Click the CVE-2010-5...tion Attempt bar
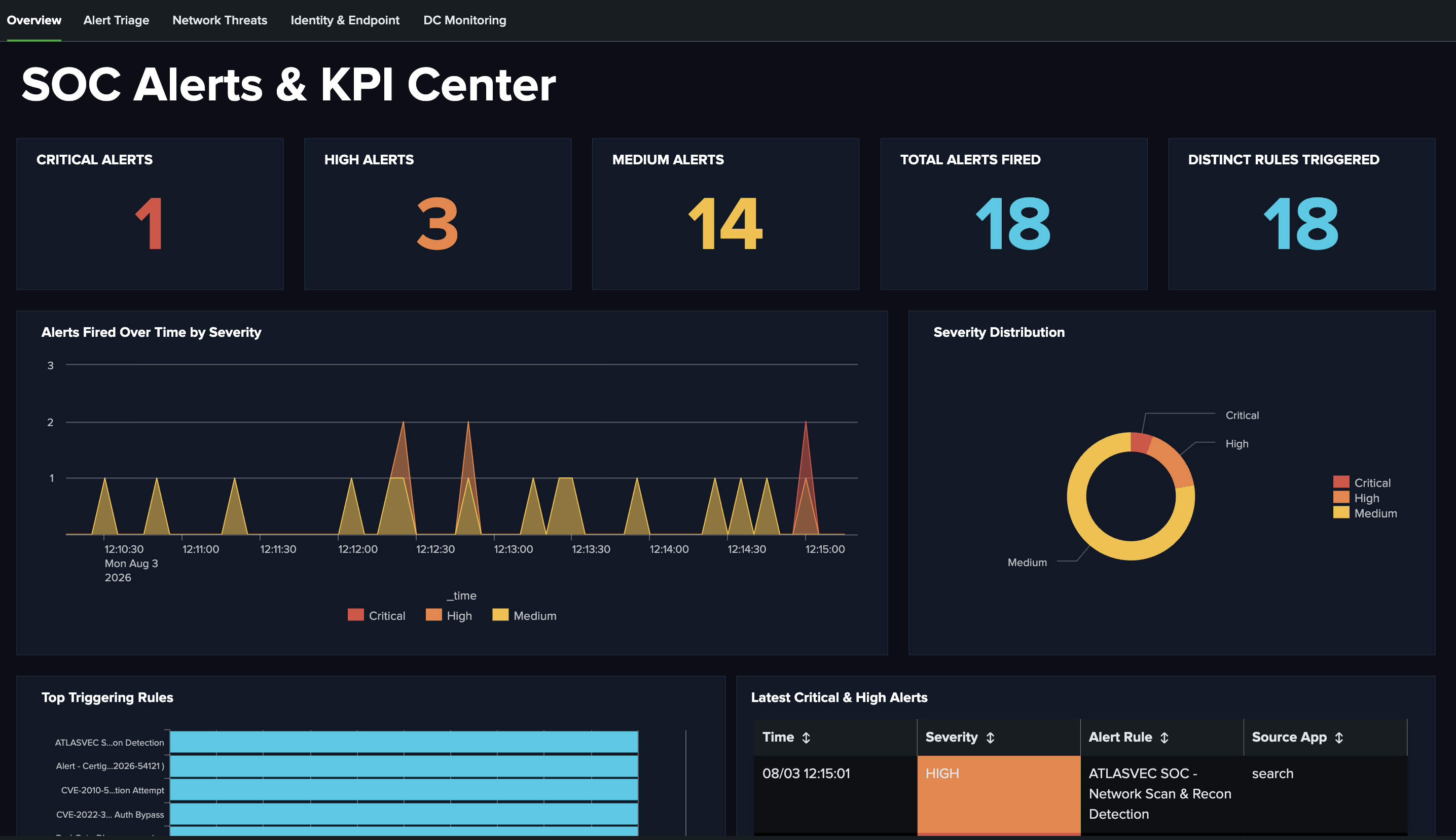Screen dimensions: 1456x840 click(x=404, y=790)
